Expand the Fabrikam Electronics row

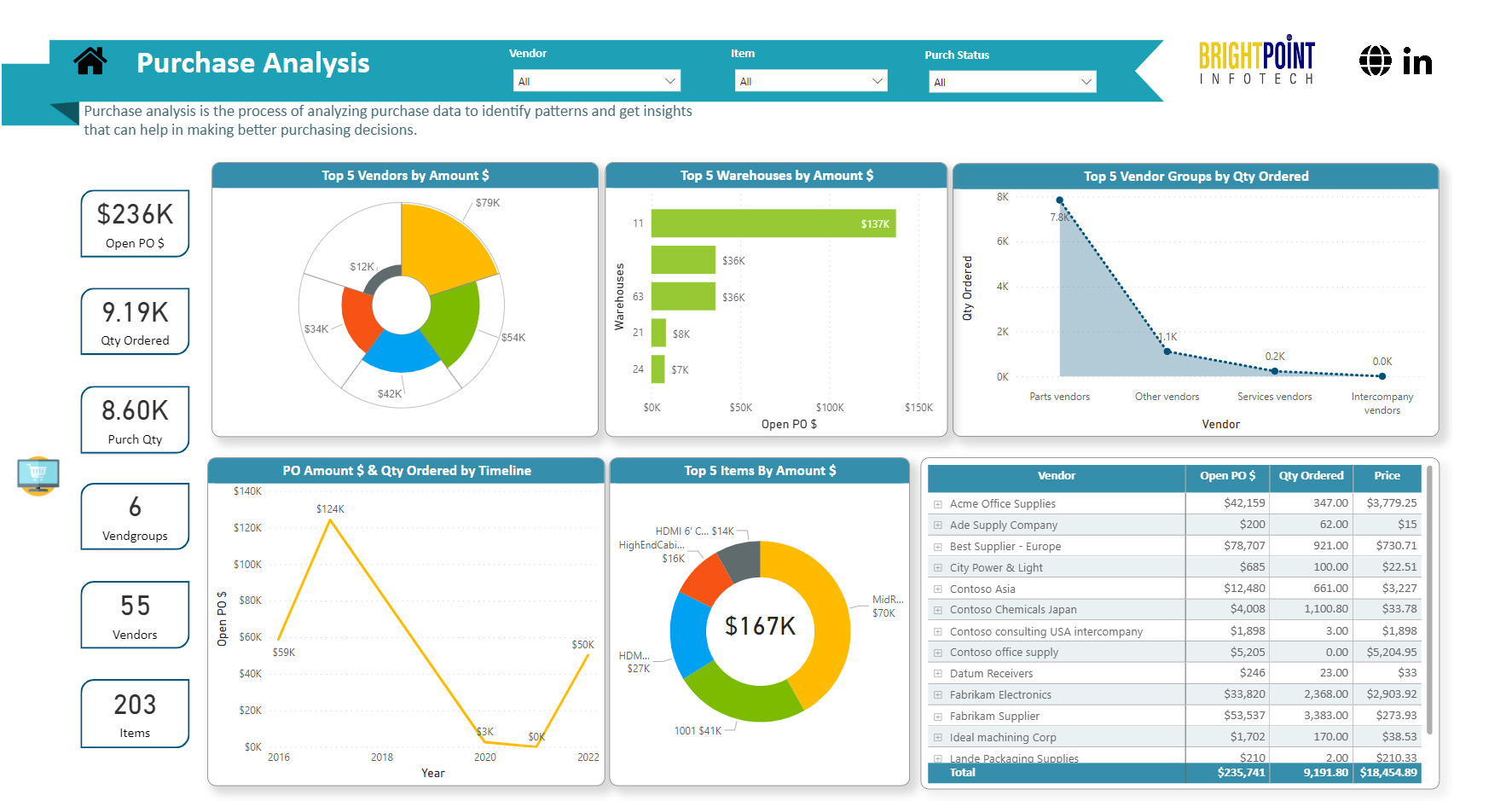tap(938, 695)
